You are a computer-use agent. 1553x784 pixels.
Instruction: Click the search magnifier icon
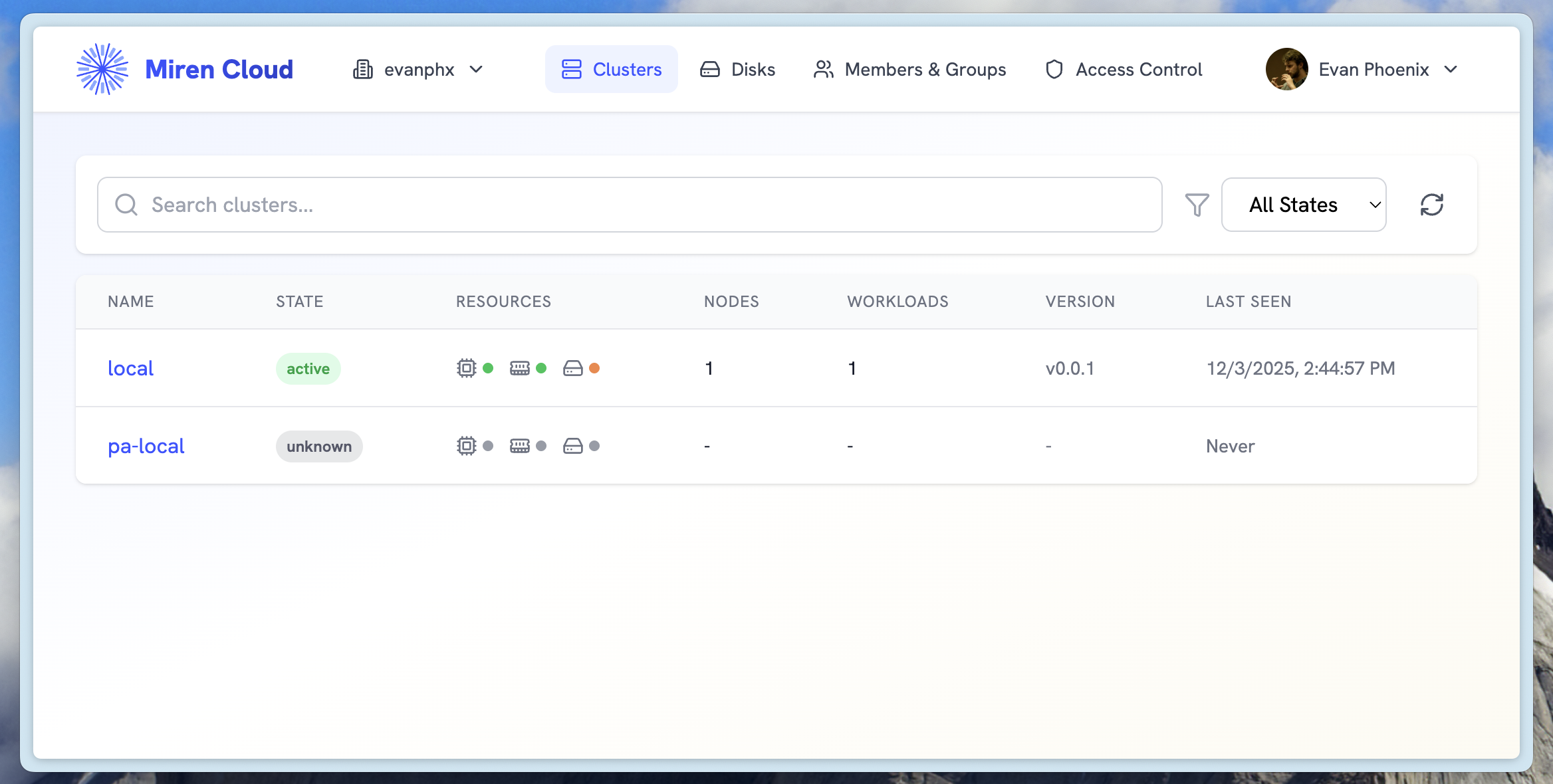click(x=126, y=204)
